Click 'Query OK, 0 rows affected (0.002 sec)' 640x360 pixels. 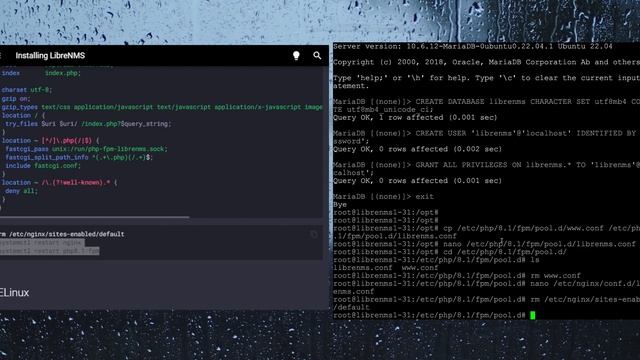click(417, 149)
